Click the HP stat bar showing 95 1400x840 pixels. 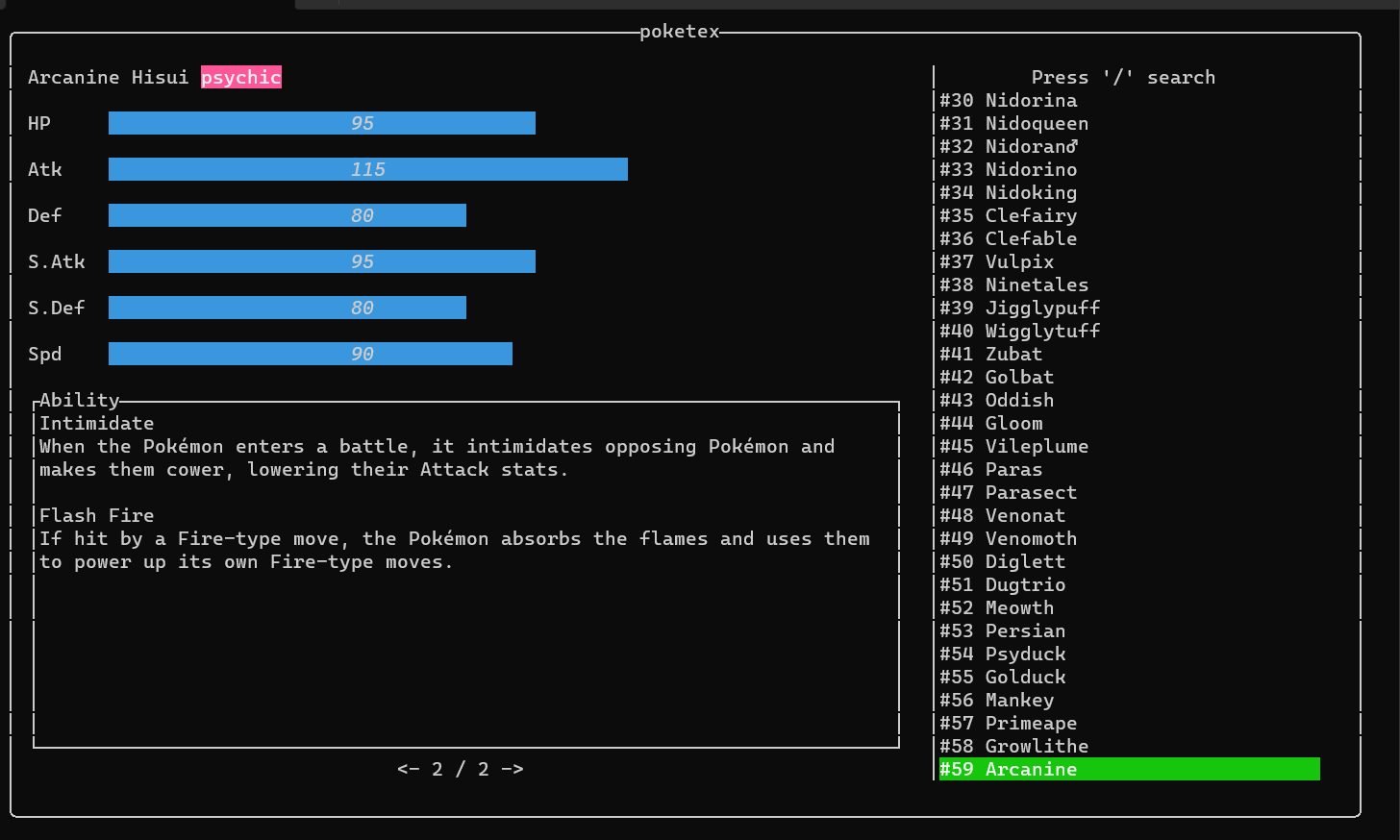coord(321,123)
